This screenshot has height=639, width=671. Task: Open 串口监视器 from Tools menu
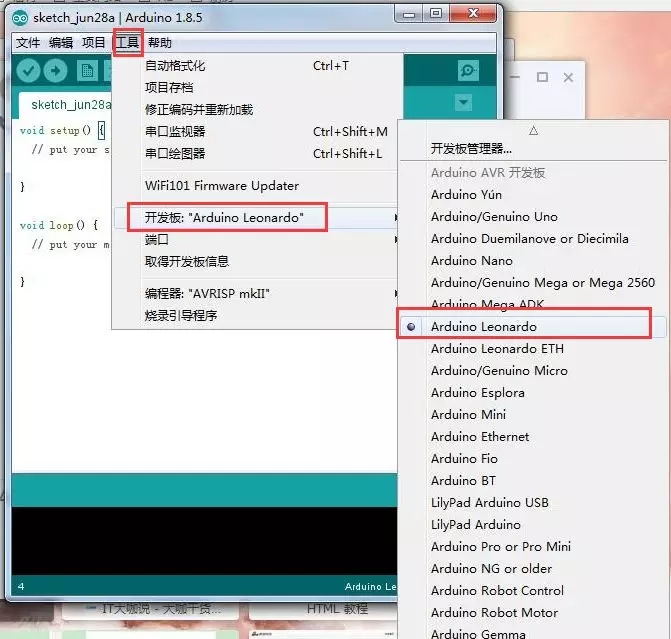pyautogui.click(x=257, y=131)
